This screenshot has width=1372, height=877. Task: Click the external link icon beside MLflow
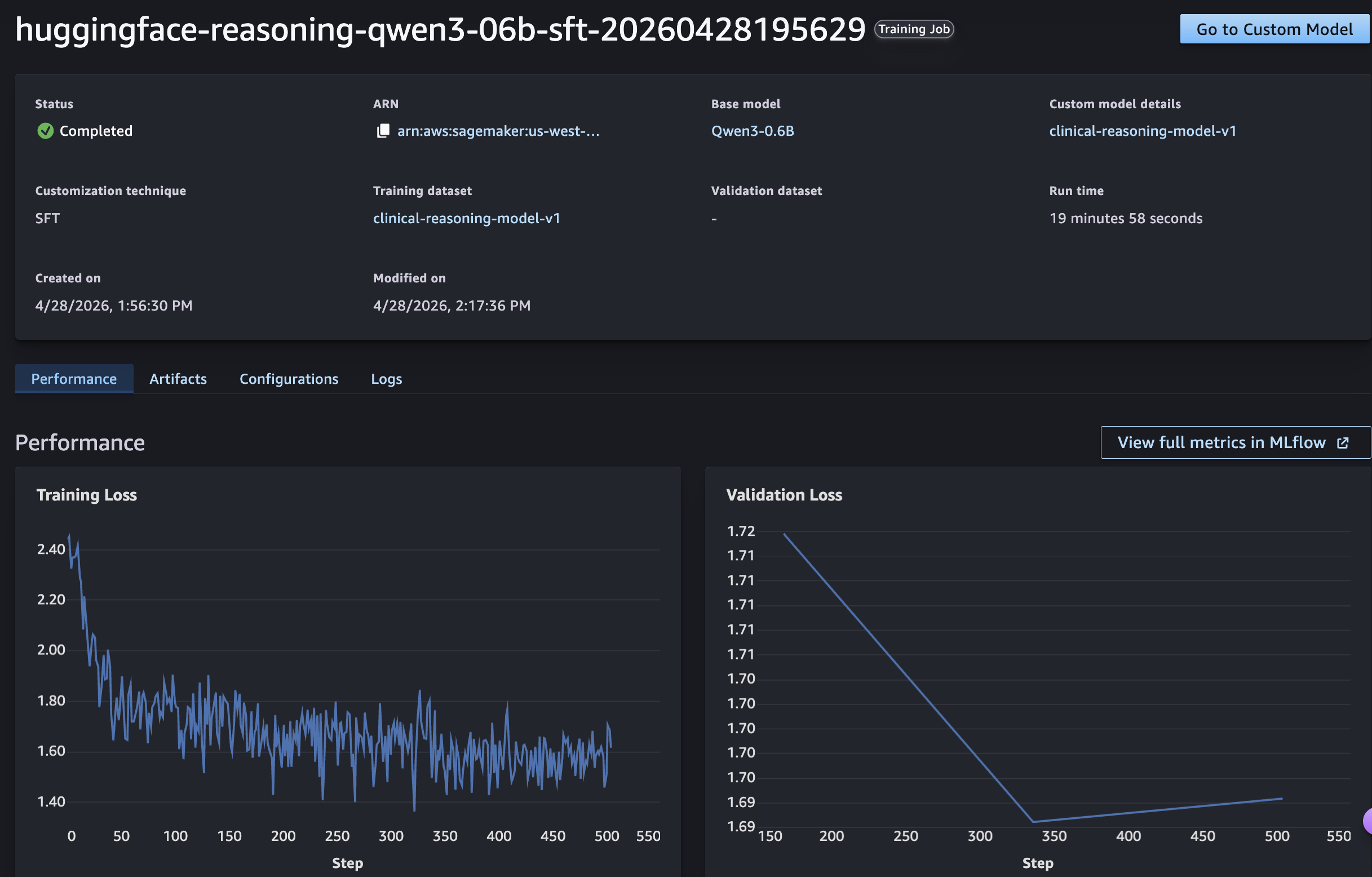(x=1342, y=443)
